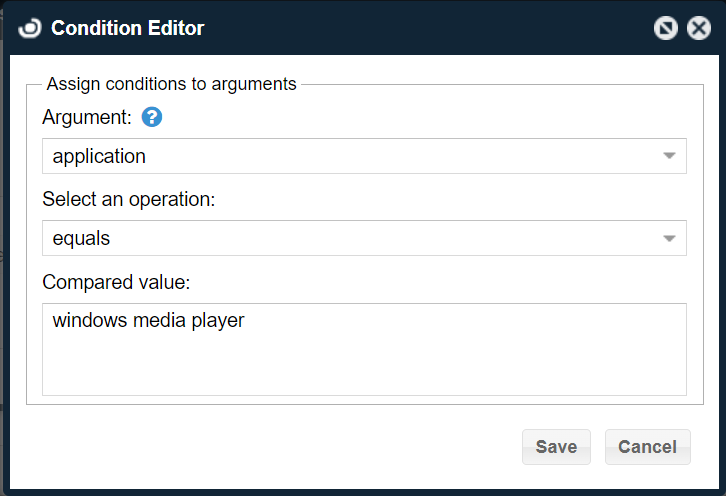The width and height of the screenshot is (726, 496).
Task: Click the arrow of the Argument combo box
Action: [x=669, y=156]
